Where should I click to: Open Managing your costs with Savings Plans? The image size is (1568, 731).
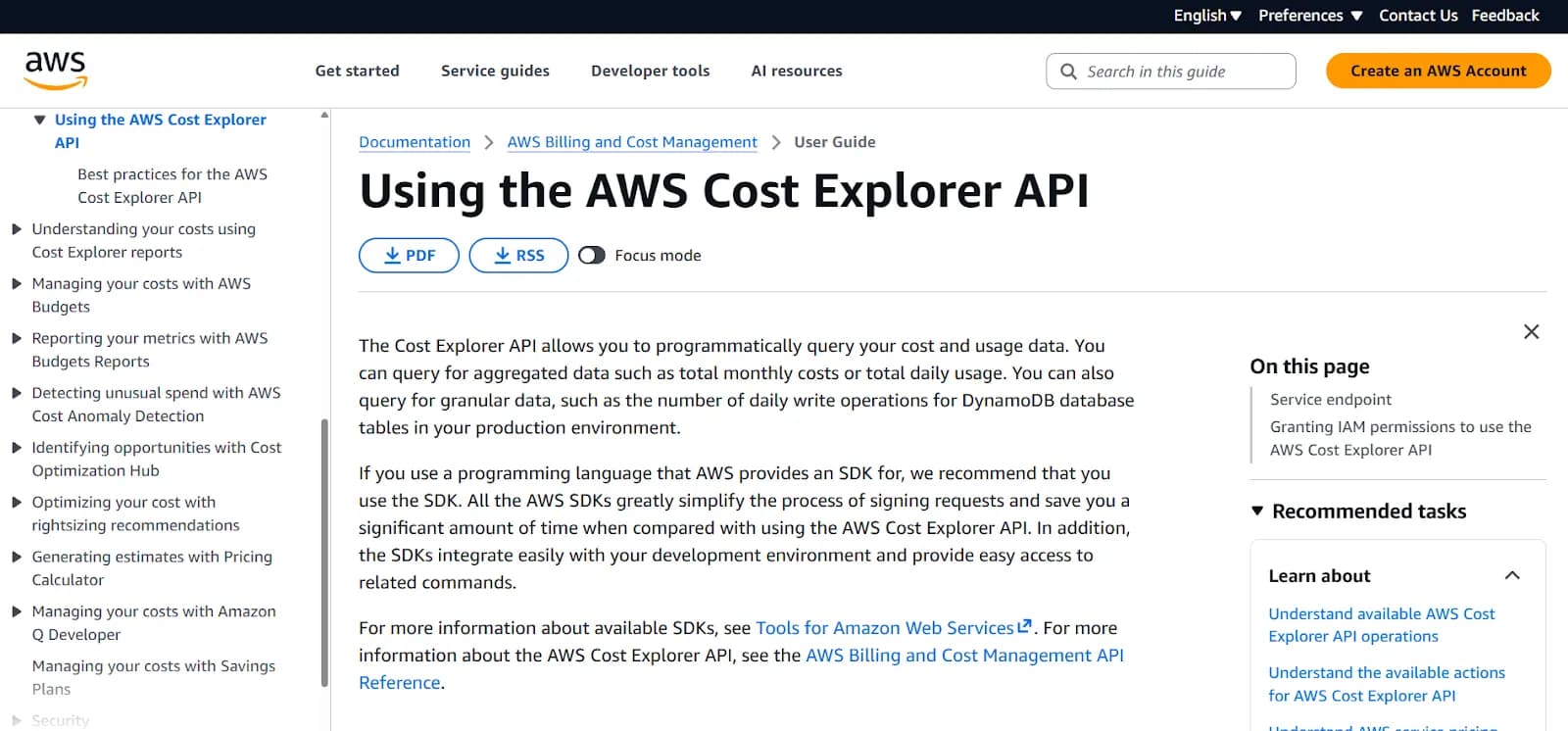click(x=154, y=678)
